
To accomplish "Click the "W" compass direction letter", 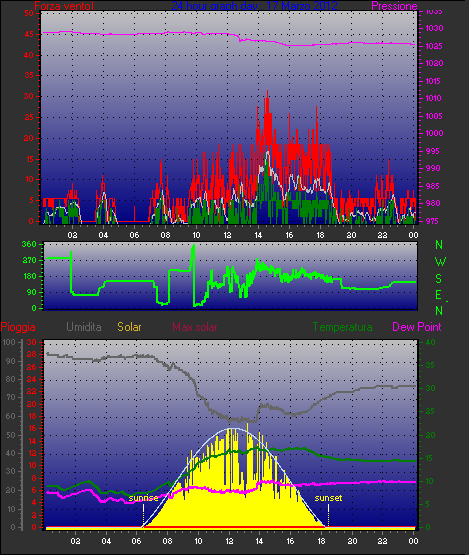I will click(x=440, y=262).
